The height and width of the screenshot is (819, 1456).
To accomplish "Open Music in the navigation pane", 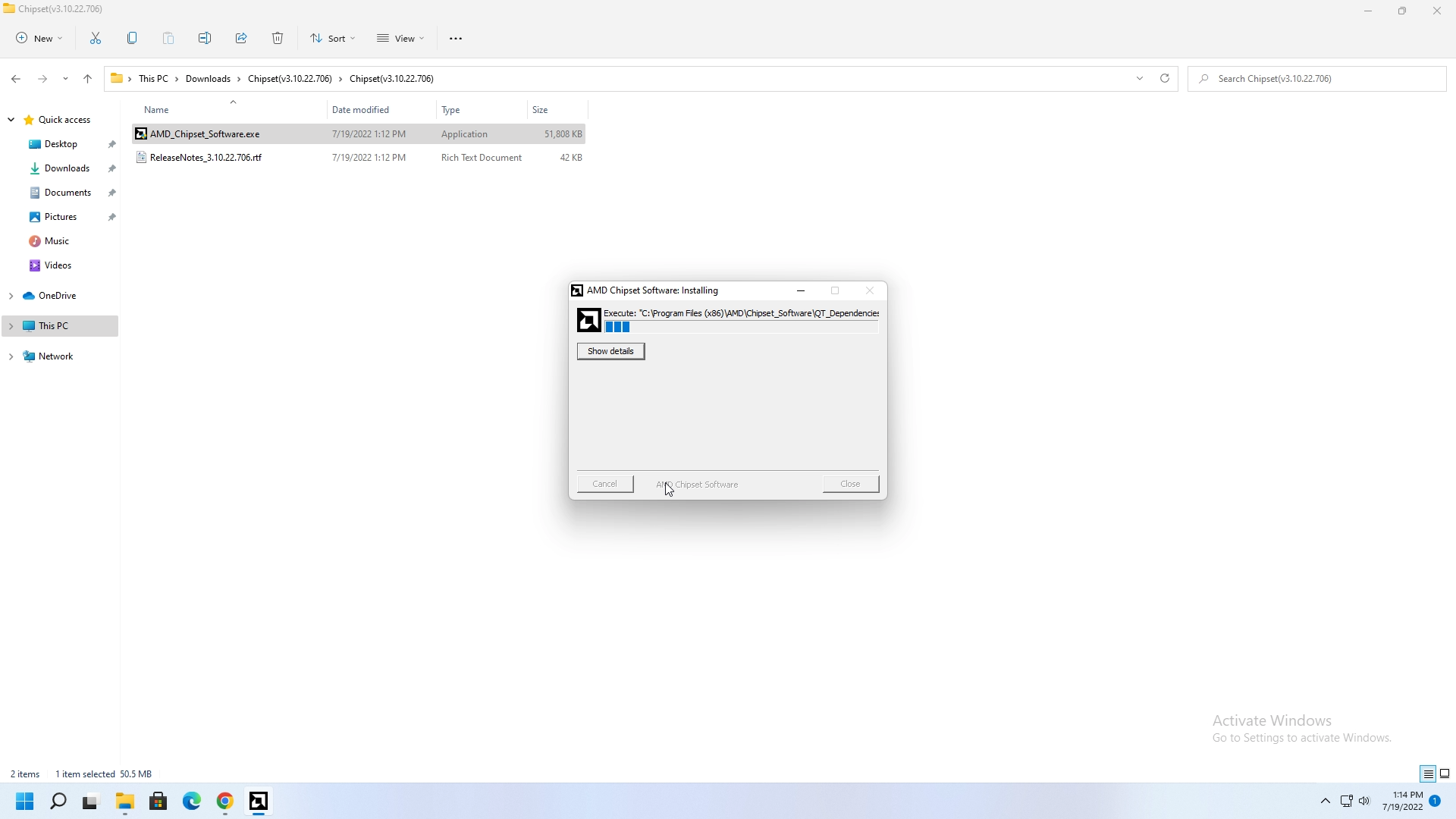I will pyautogui.click(x=56, y=241).
